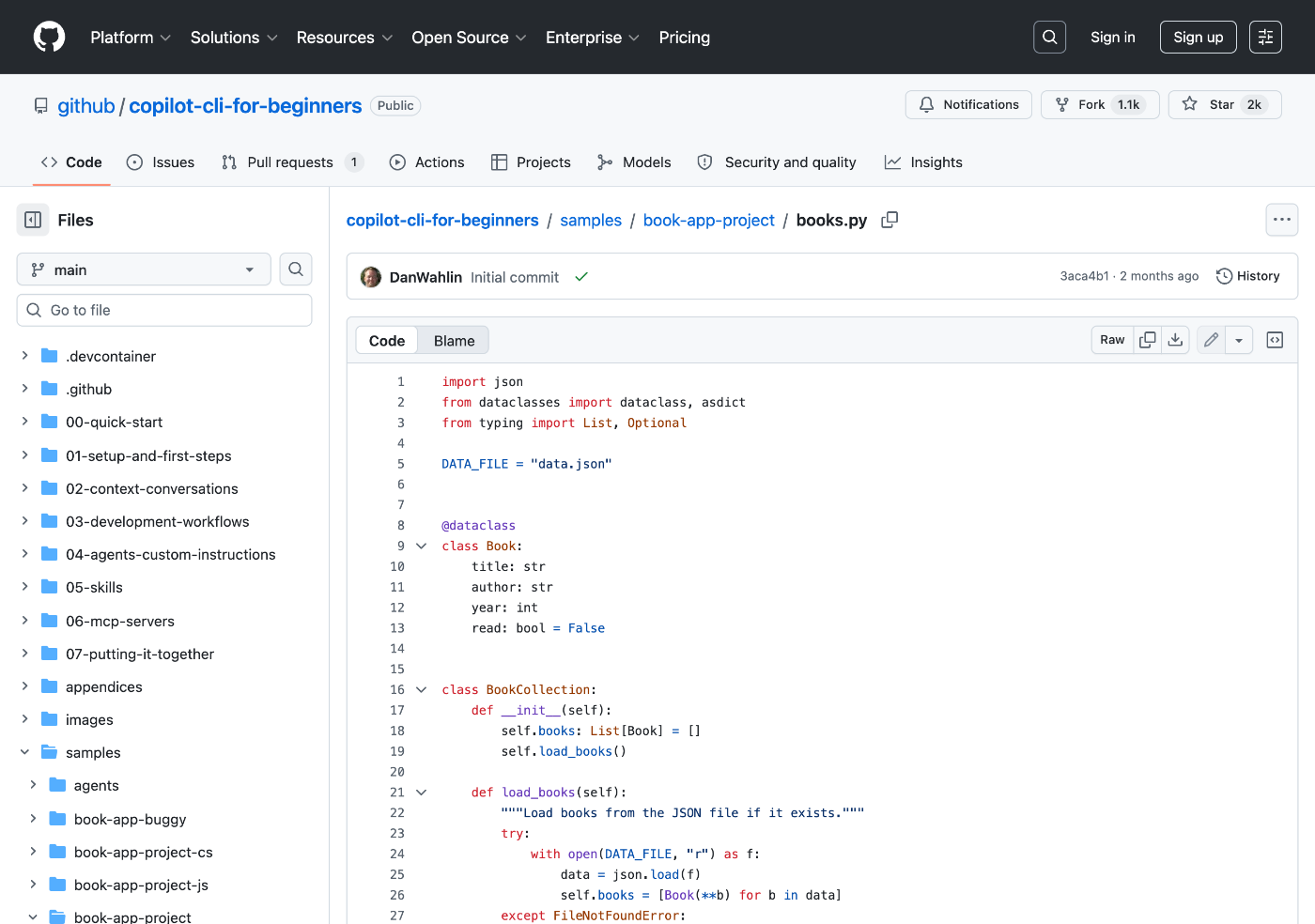Focus the Go to file search field
1315x924 pixels.
click(164, 310)
